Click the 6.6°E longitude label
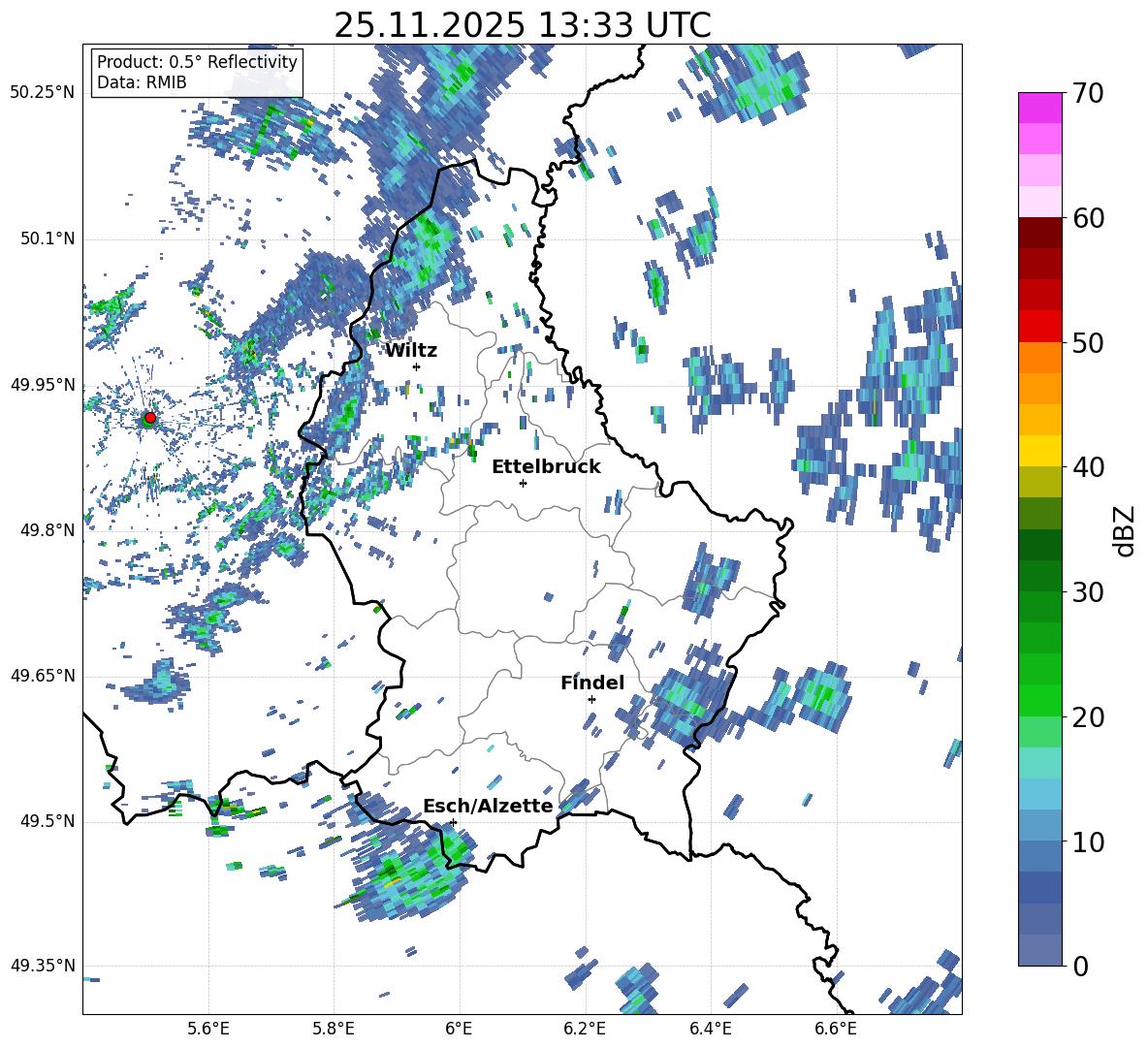Image resolution: width=1148 pixels, height=1048 pixels. (836, 1029)
